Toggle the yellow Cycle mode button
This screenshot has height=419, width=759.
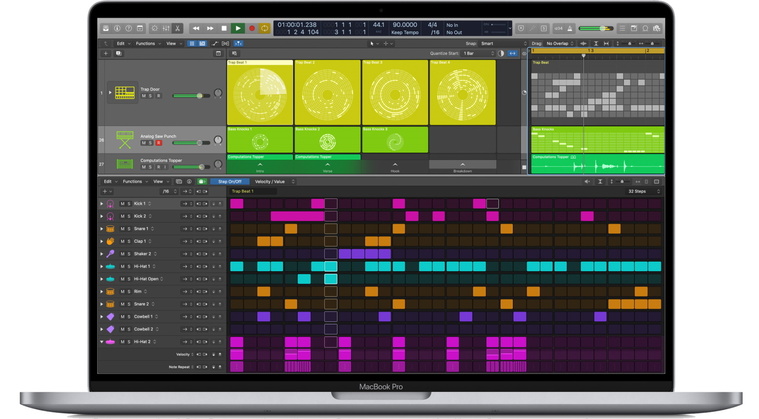pyautogui.click(x=265, y=29)
